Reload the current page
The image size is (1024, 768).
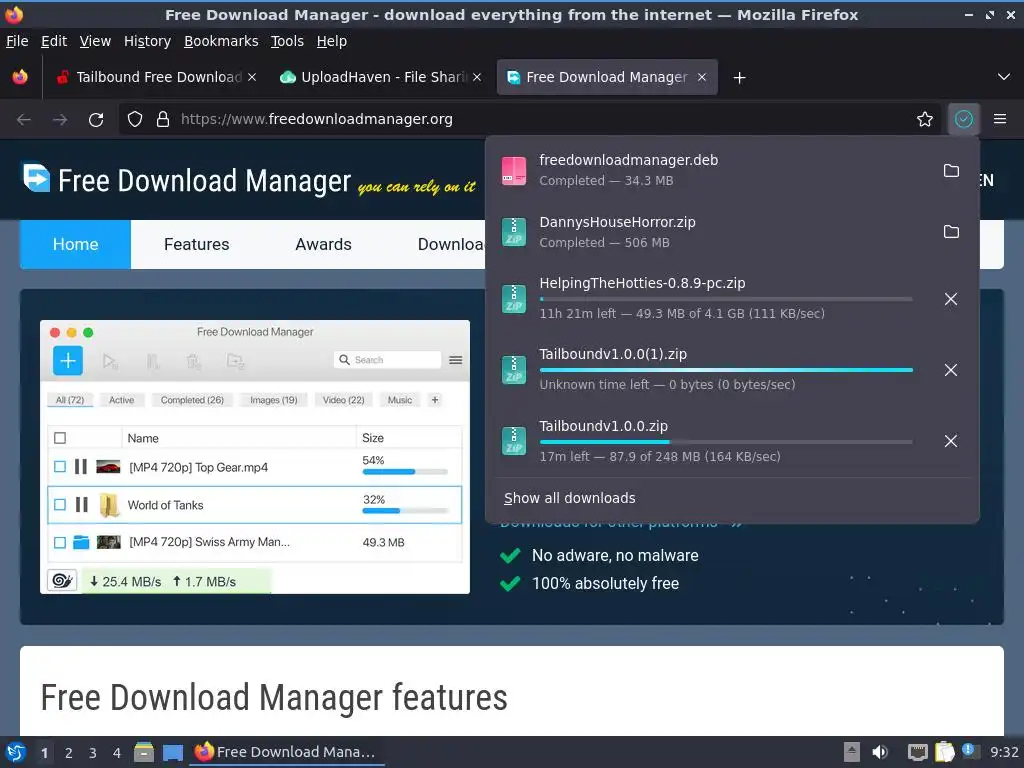pyautogui.click(x=96, y=120)
